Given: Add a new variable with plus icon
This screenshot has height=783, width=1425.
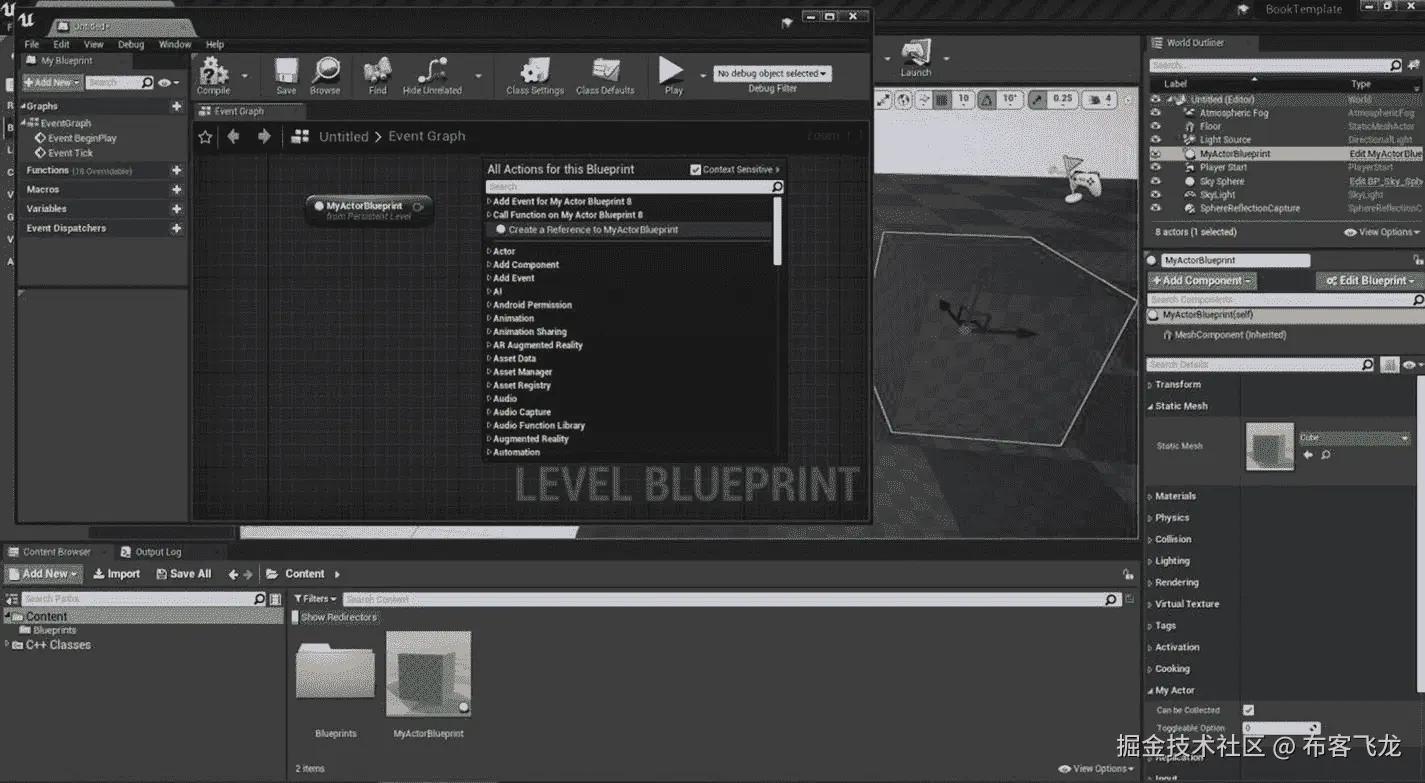Looking at the screenshot, I should pos(177,209).
